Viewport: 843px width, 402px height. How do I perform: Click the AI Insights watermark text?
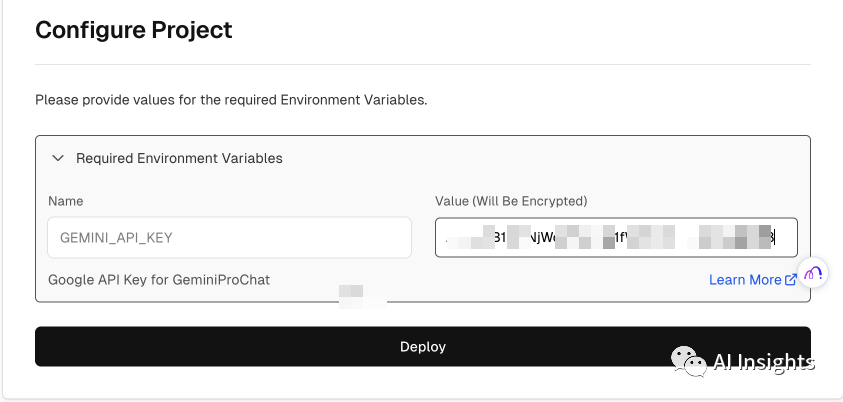click(x=763, y=362)
